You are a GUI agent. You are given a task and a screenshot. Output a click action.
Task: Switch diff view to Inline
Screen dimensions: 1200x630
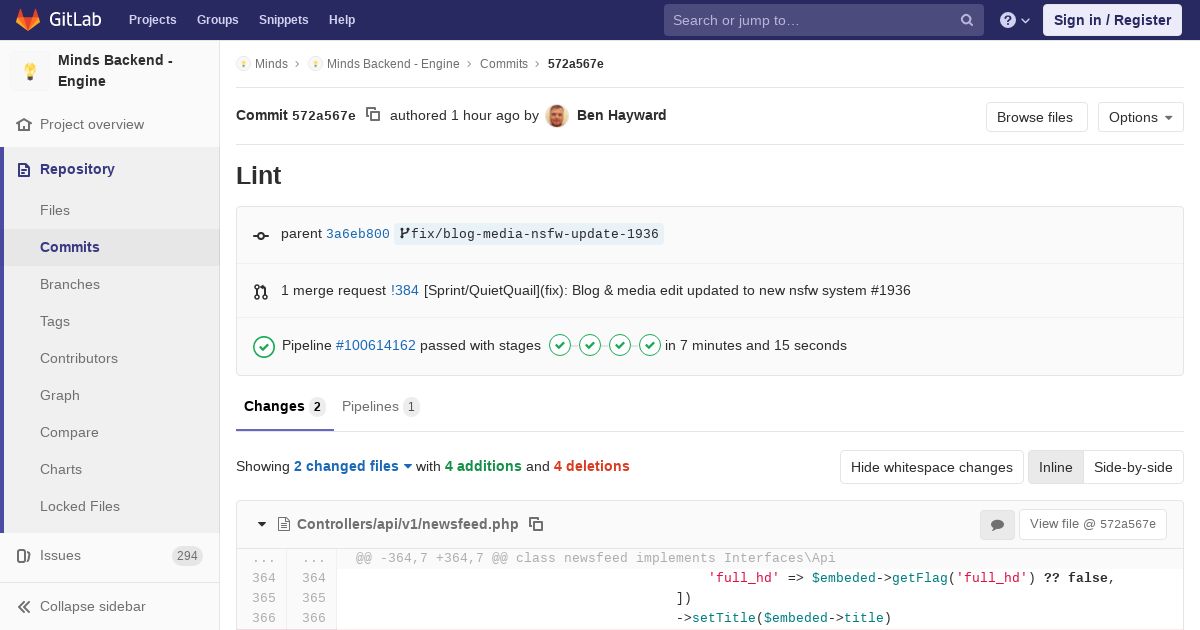point(1055,467)
